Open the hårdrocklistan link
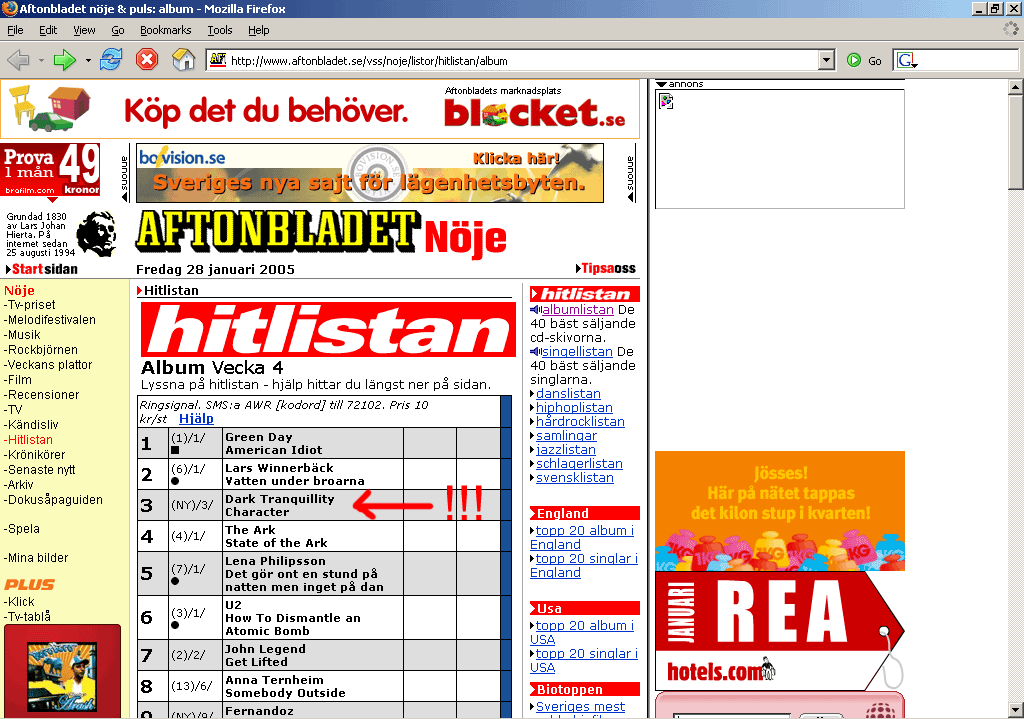The width and height of the screenshot is (1024, 719). pyautogui.click(x=581, y=421)
